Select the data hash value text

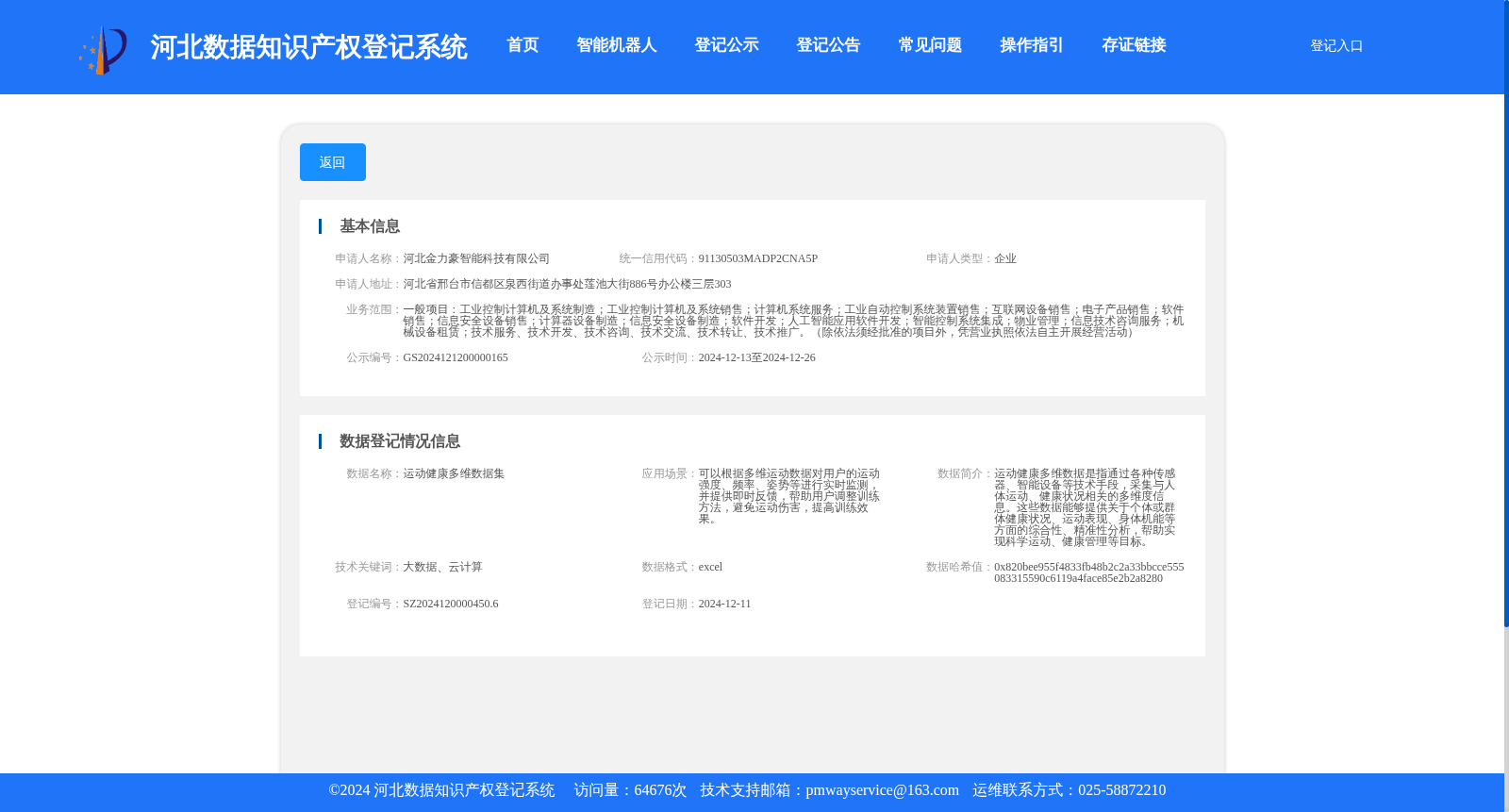1088,572
